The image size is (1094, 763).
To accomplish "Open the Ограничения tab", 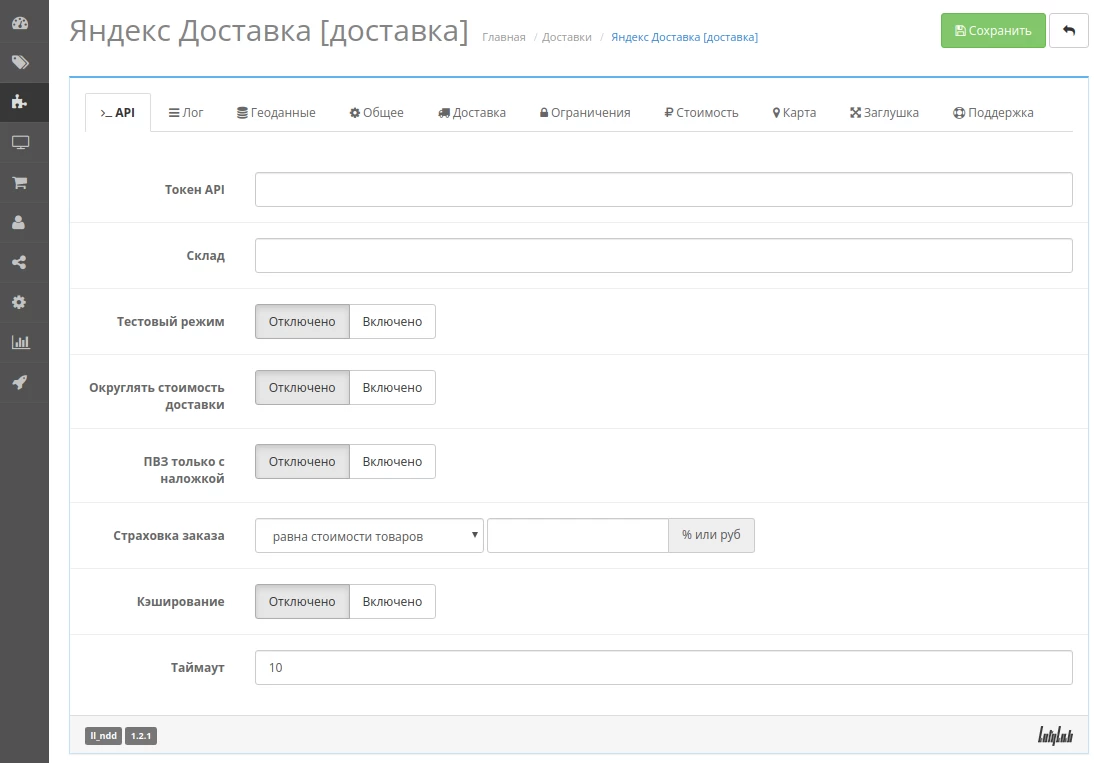I will (585, 112).
